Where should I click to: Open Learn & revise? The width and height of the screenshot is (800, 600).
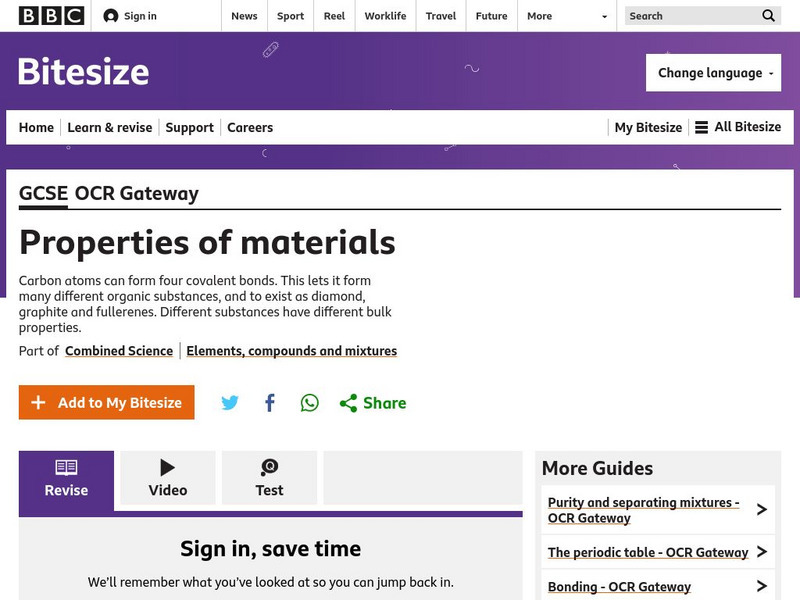(110, 127)
